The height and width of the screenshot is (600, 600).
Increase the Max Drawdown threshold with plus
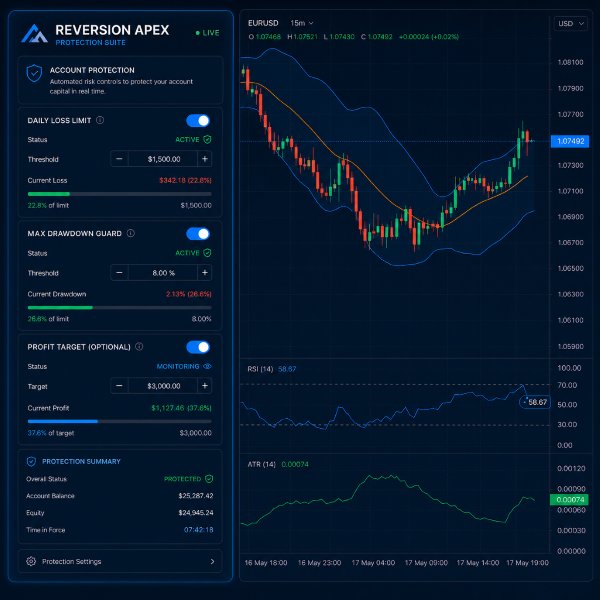(x=205, y=272)
